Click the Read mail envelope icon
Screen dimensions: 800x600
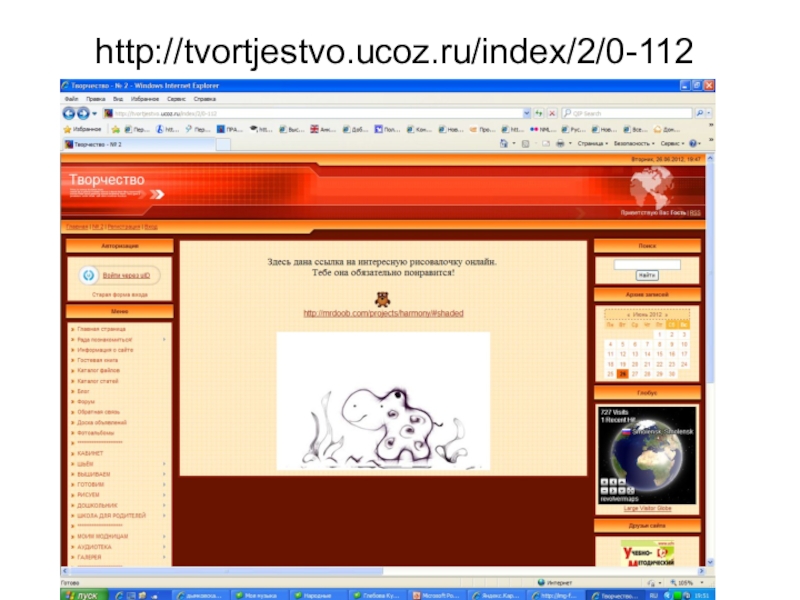click(545, 144)
